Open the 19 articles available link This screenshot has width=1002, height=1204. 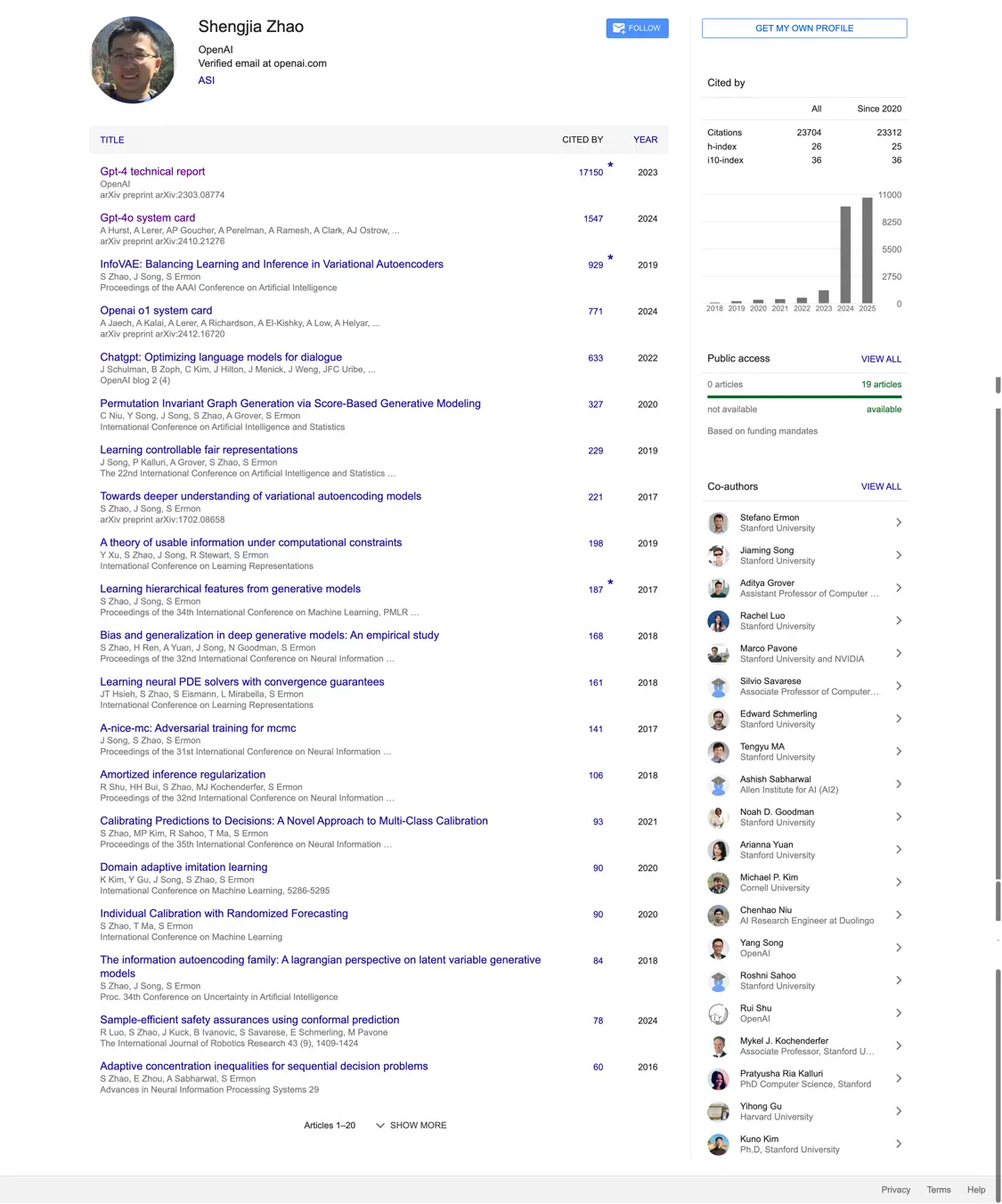coord(881,385)
